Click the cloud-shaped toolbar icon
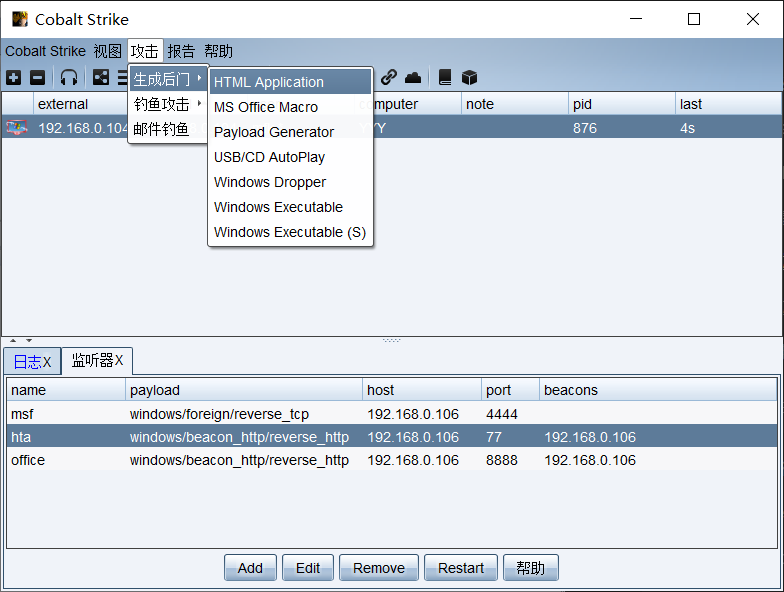Screen dimensions: 784x592 click(x=413, y=77)
